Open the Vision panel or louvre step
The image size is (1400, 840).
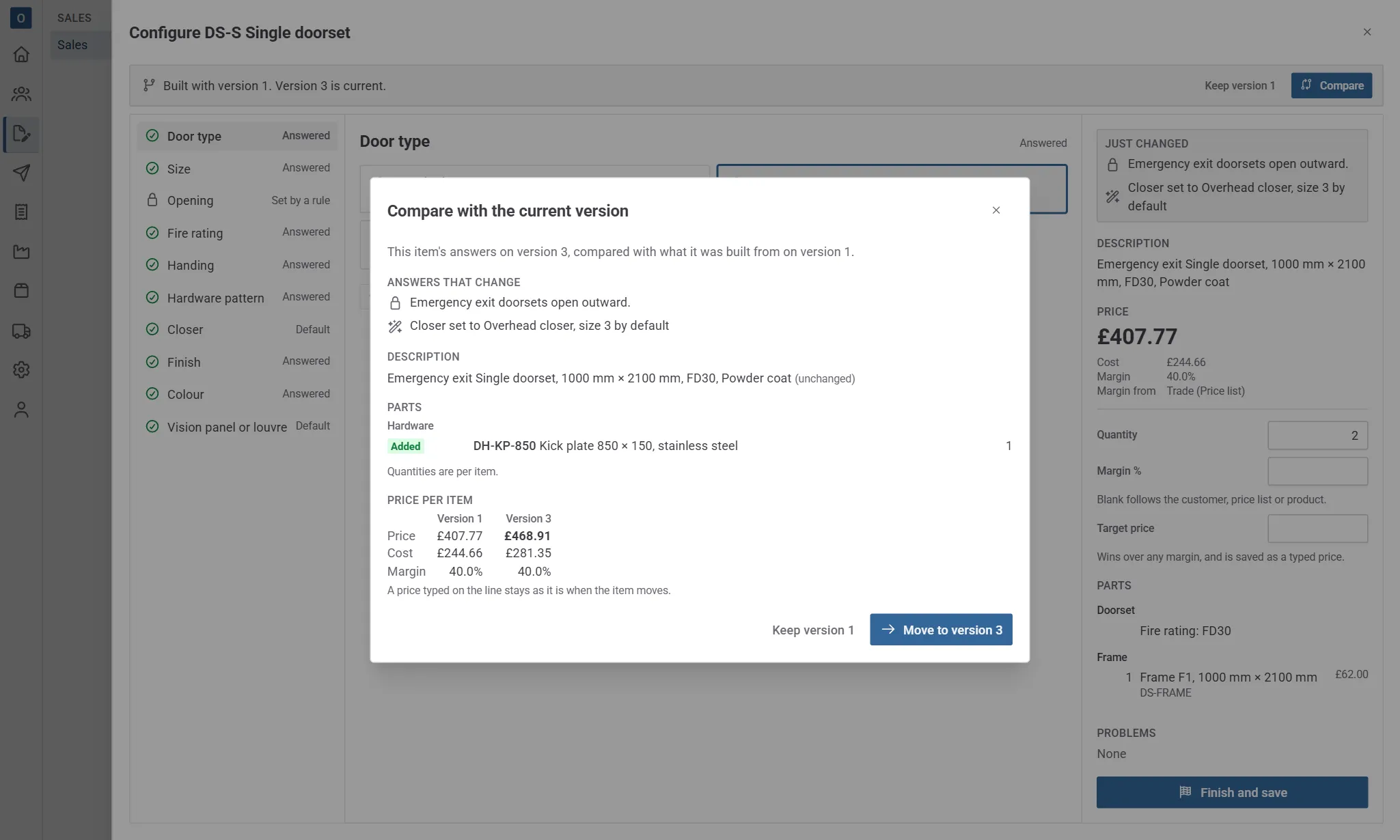238,427
